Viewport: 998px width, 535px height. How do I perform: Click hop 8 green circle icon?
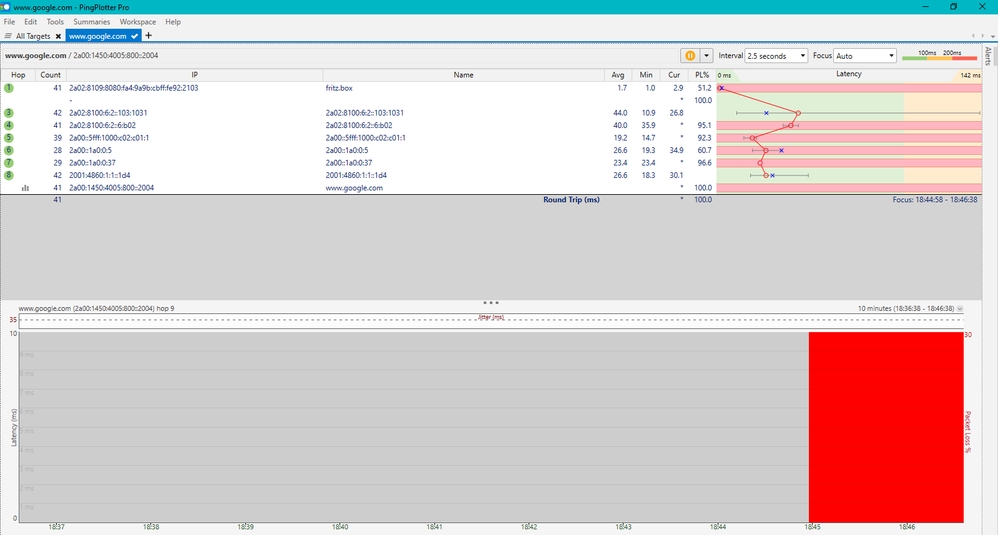pos(8,175)
